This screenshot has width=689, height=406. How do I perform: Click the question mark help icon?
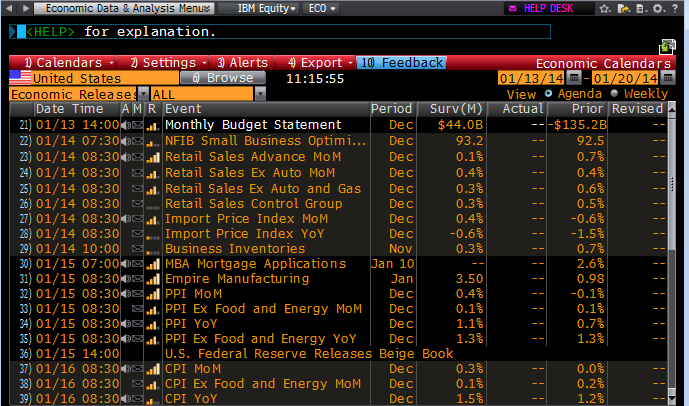(x=674, y=8)
